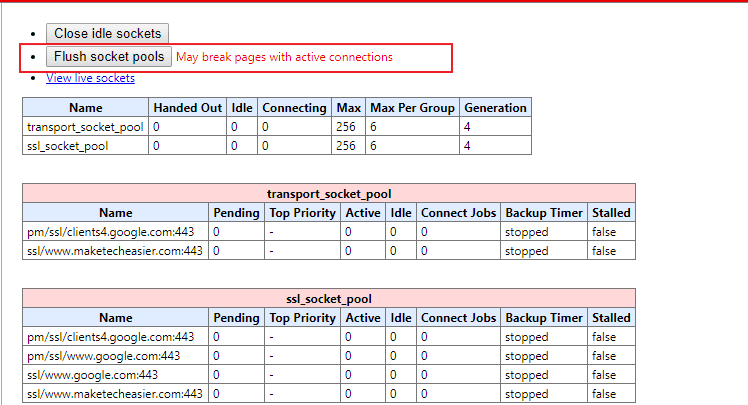Click Top Priority header in transport_socket_pool table
748x405 pixels.
(302, 213)
